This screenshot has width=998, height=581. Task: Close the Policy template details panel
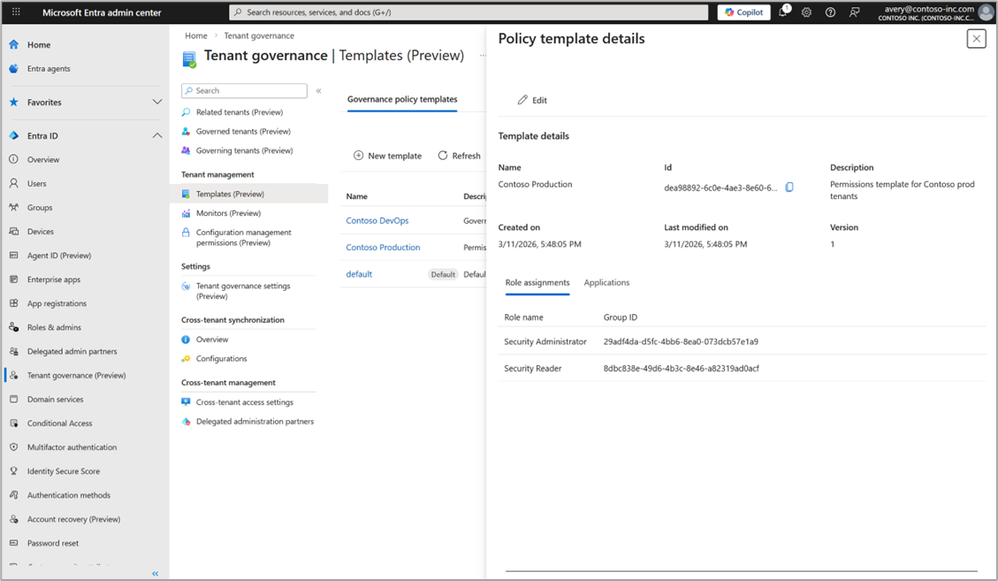point(976,39)
